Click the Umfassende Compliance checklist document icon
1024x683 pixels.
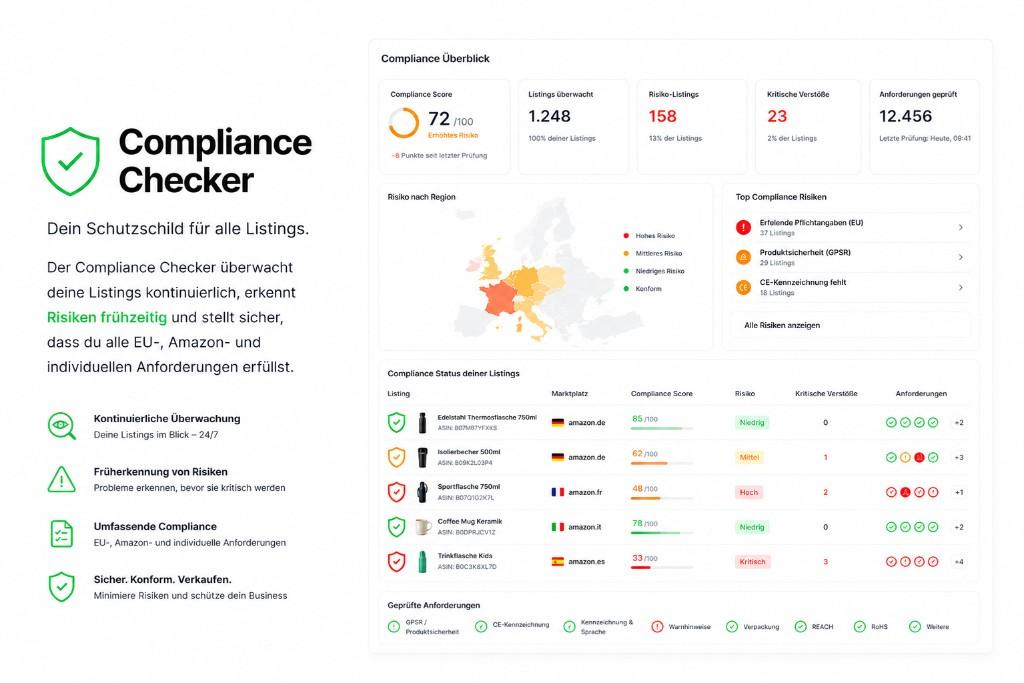point(62,533)
